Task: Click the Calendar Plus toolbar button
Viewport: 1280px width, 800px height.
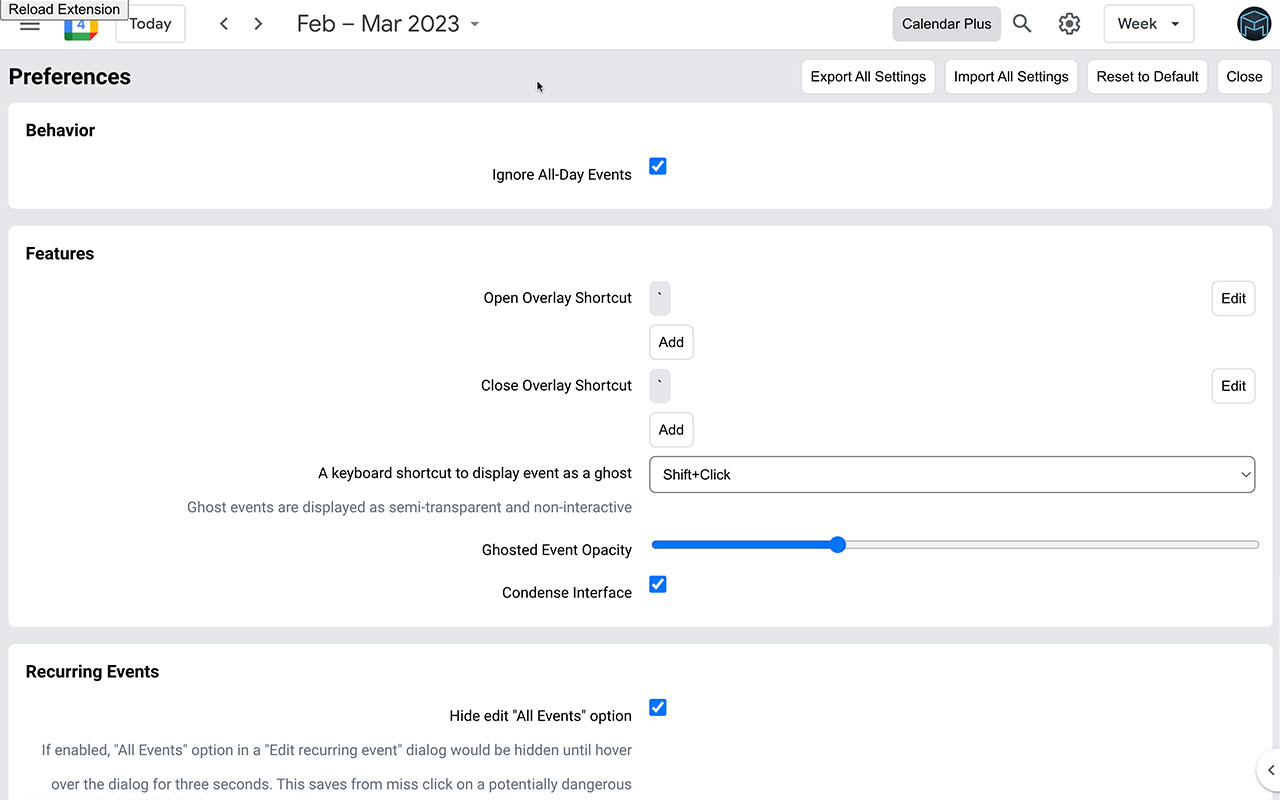Action: tap(946, 23)
